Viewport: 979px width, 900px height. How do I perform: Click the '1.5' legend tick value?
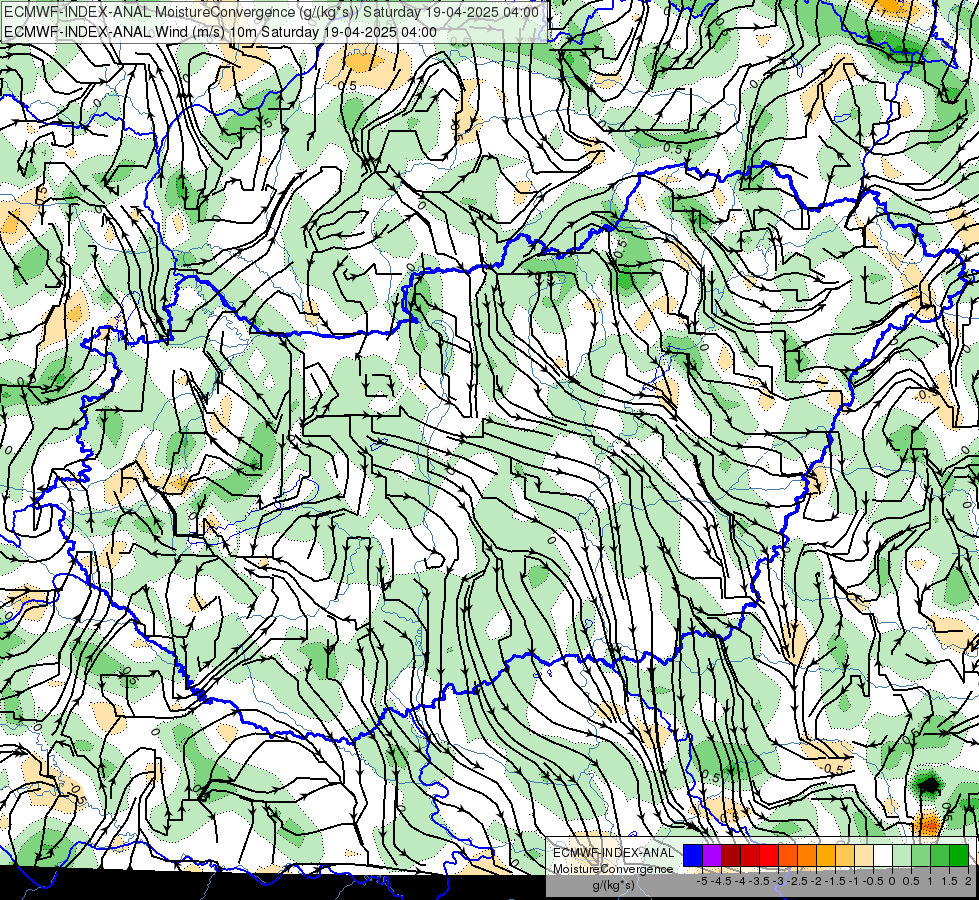[949, 881]
